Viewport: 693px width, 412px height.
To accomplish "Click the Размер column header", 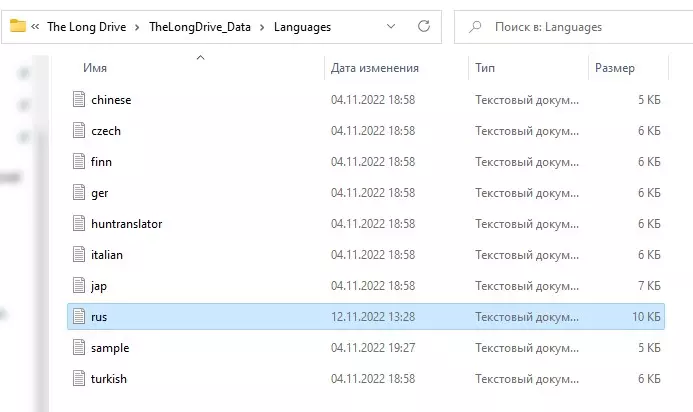I will point(615,68).
